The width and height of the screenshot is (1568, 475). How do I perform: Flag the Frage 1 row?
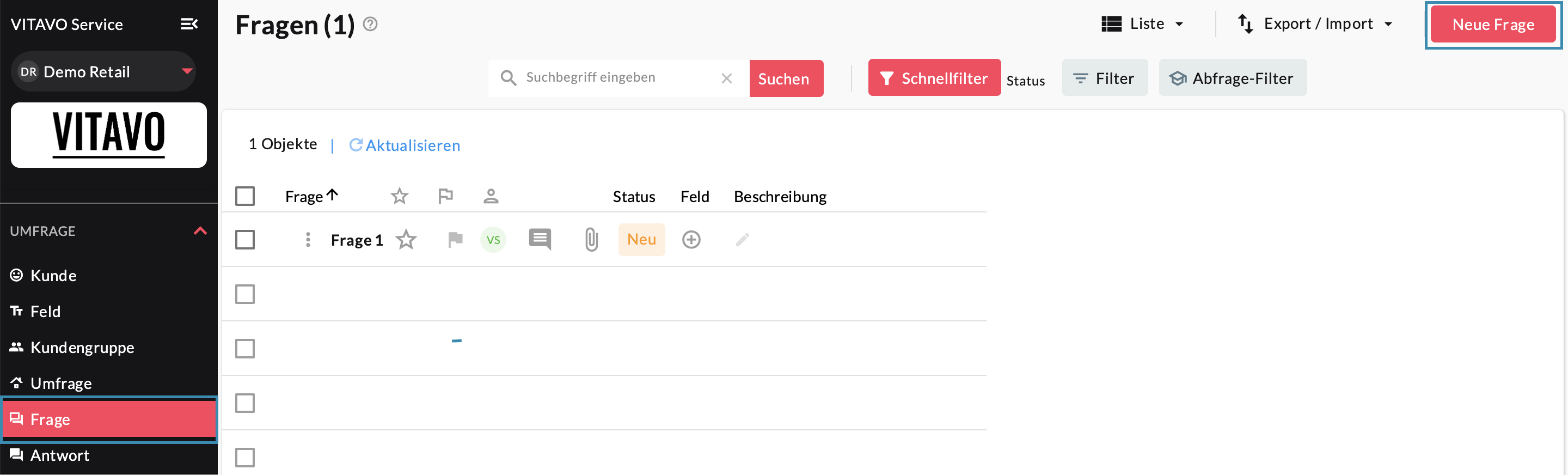(455, 240)
